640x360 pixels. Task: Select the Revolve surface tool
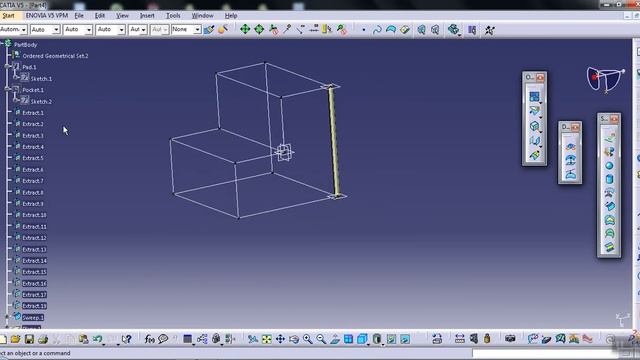(609, 152)
